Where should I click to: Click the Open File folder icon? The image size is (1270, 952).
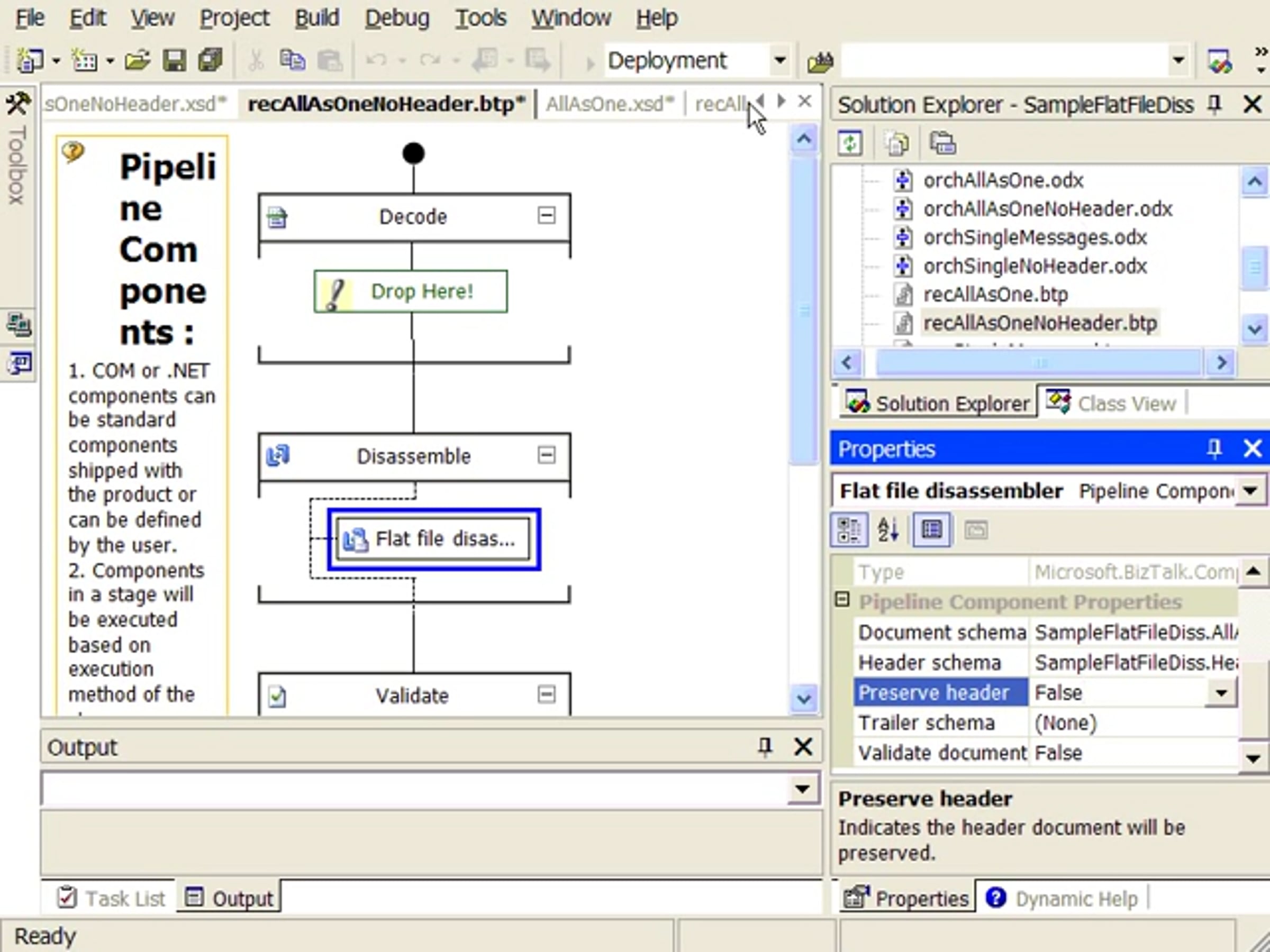(138, 60)
